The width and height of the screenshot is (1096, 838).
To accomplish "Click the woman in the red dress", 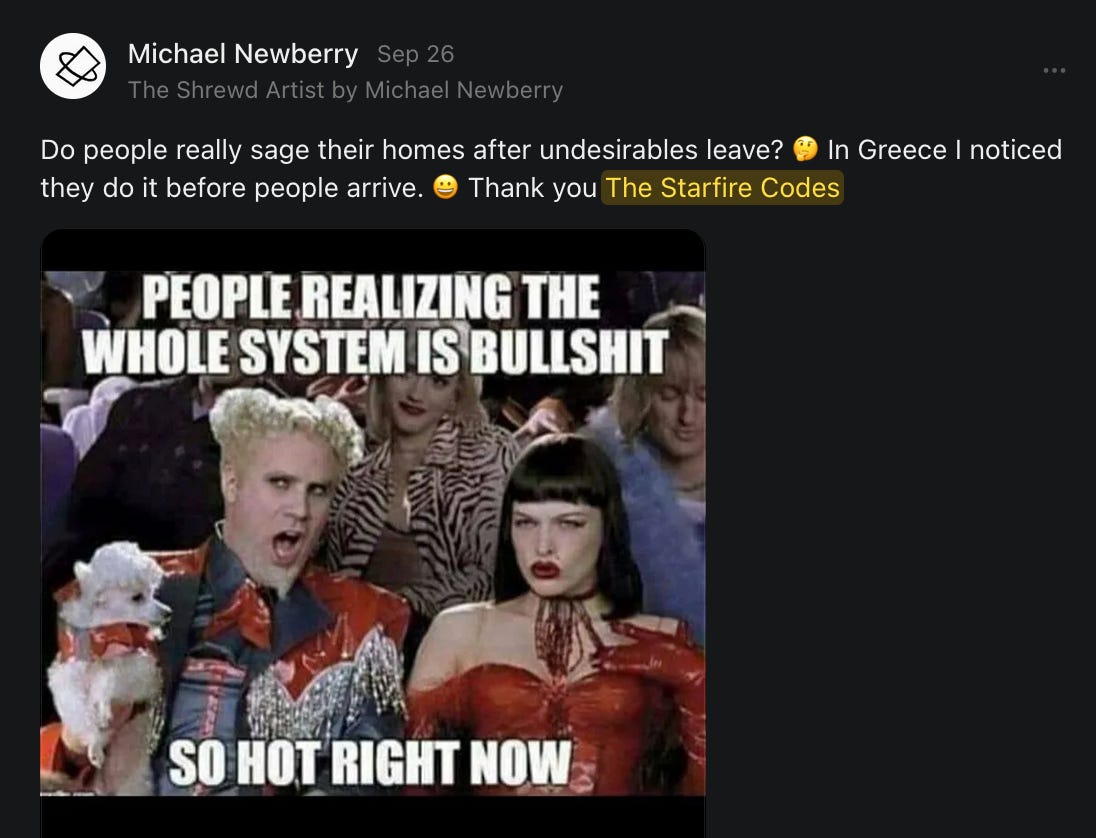I will pos(559,615).
